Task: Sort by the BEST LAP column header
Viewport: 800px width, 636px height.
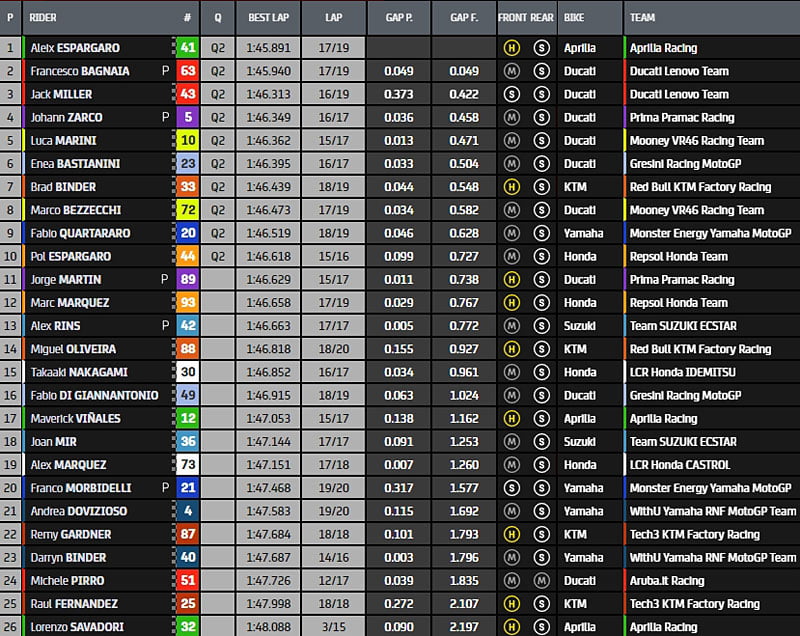Action: coord(269,18)
